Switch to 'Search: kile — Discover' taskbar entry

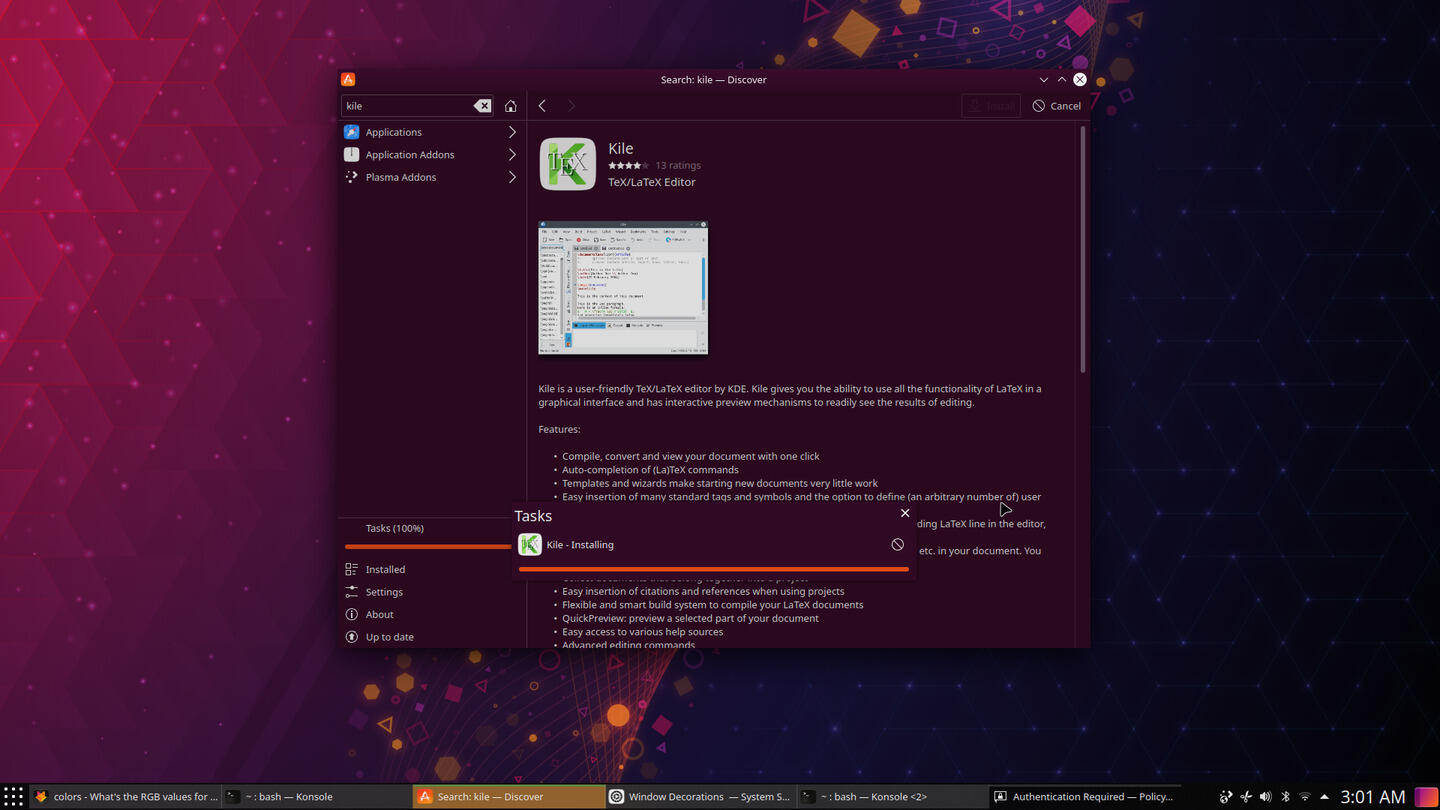pos(508,797)
